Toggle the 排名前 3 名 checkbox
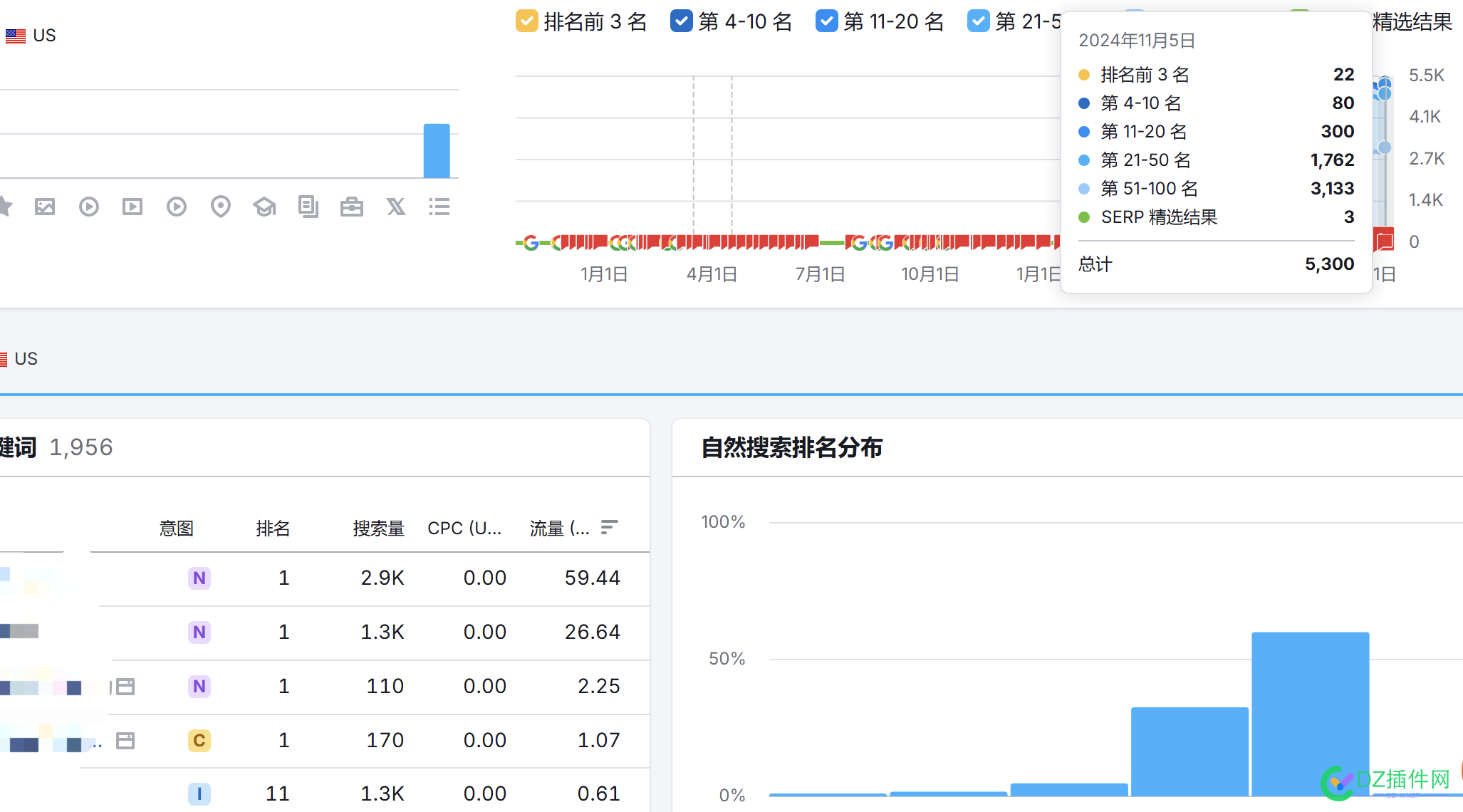The height and width of the screenshot is (812, 1463). point(526,21)
